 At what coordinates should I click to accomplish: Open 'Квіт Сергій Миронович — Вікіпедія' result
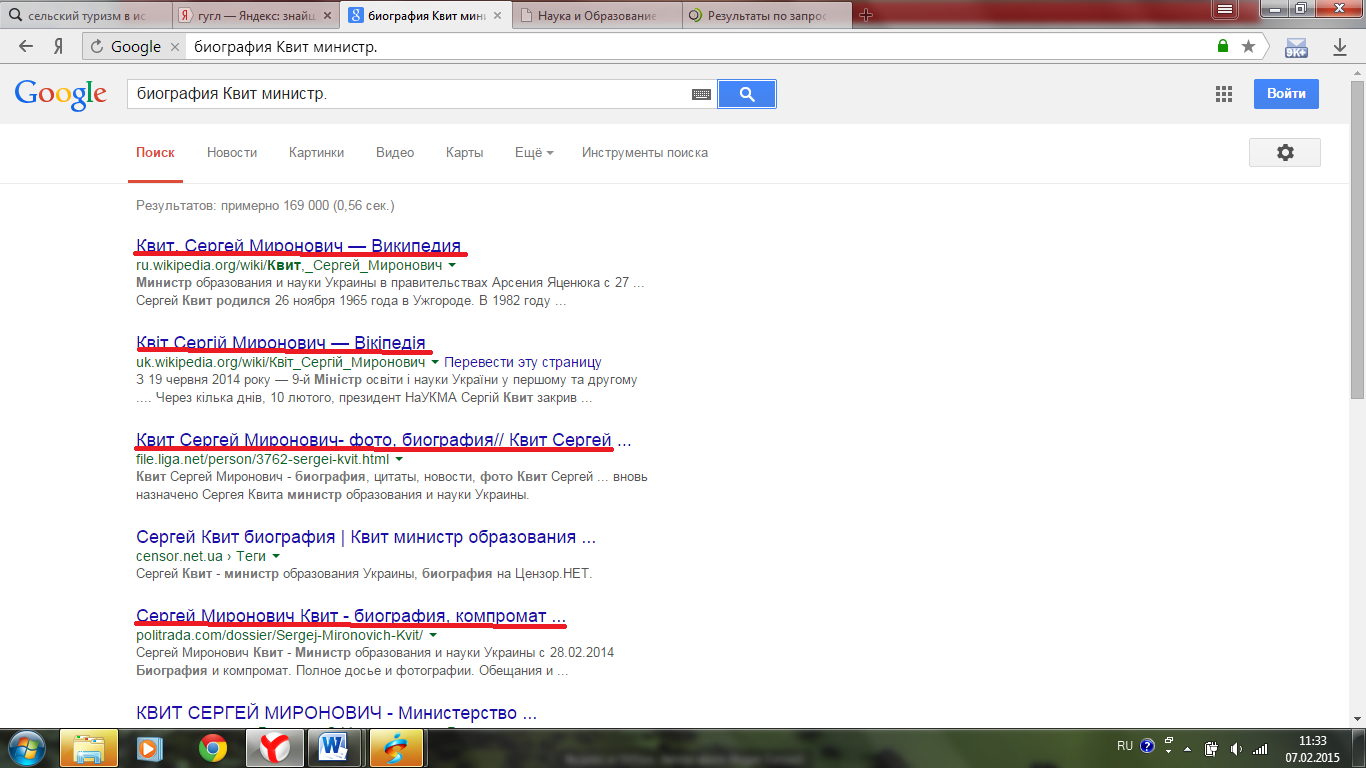coord(280,343)
